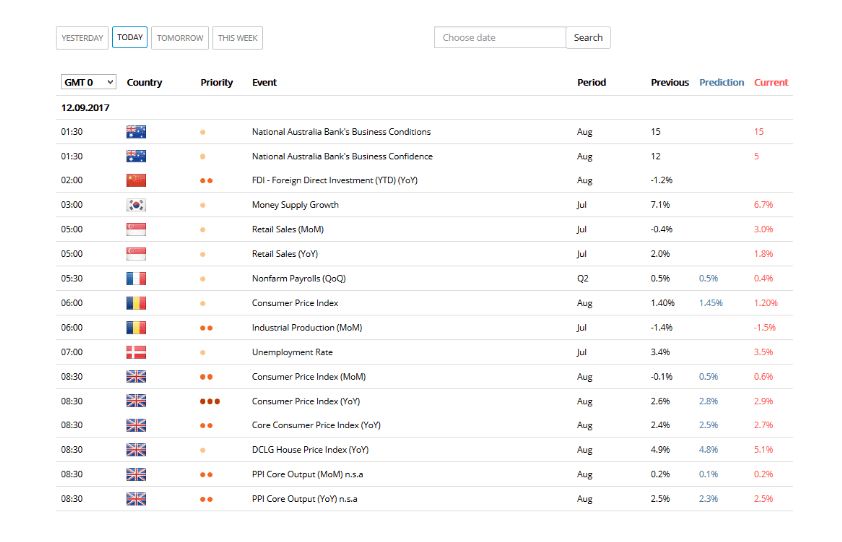842x542 pixels.
Task: Click the South Korea flag icon
Action: tap(136, 205)
